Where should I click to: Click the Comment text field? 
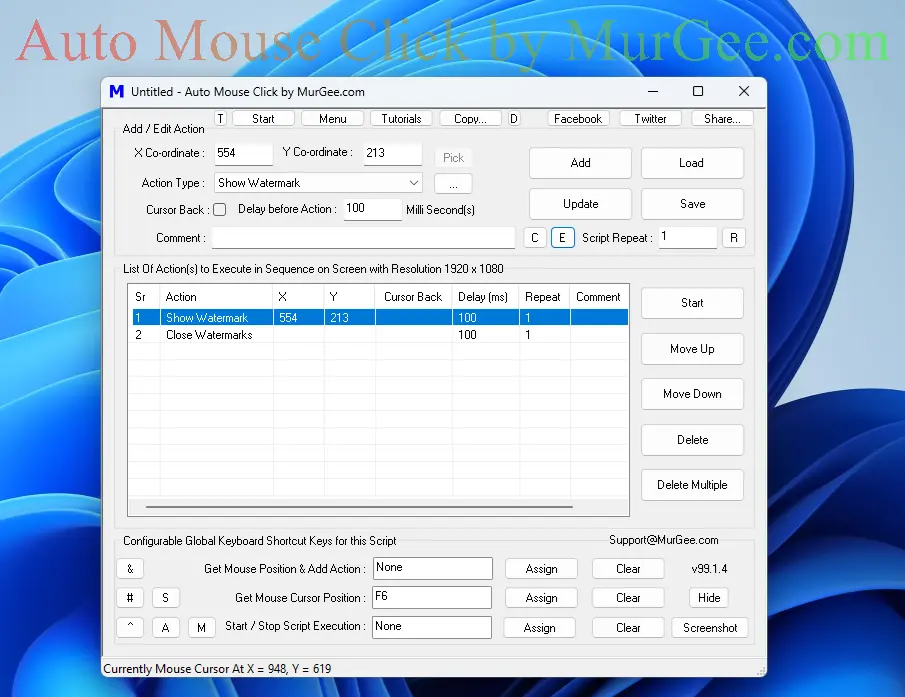click(363, 238)
